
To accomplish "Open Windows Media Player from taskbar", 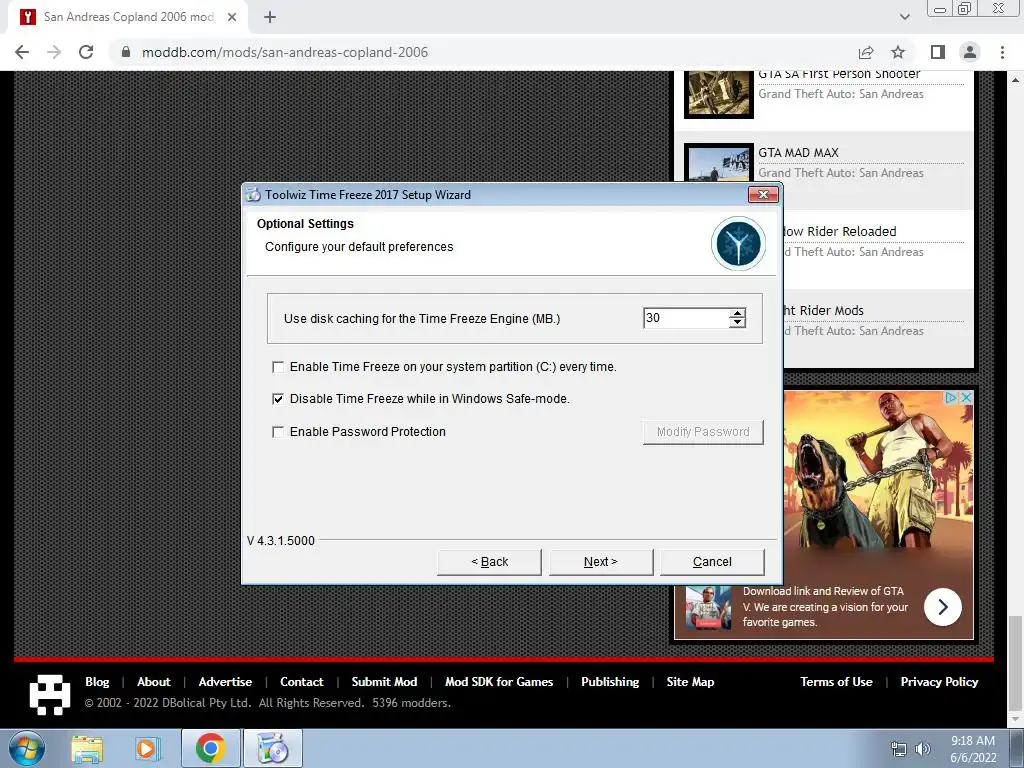I will [147, 749].
